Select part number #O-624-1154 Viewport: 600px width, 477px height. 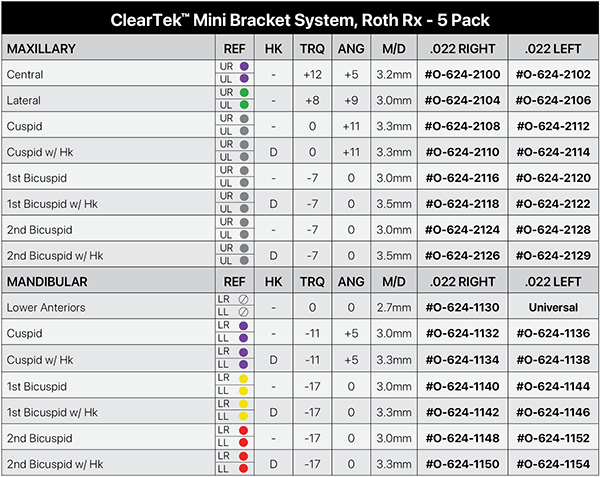pos(553,464)
